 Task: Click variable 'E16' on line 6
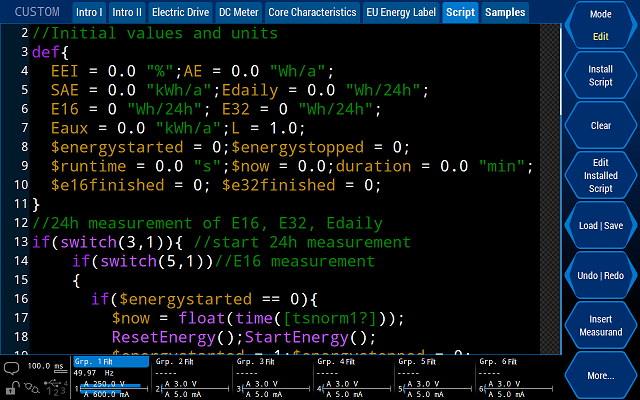point(64,109)
